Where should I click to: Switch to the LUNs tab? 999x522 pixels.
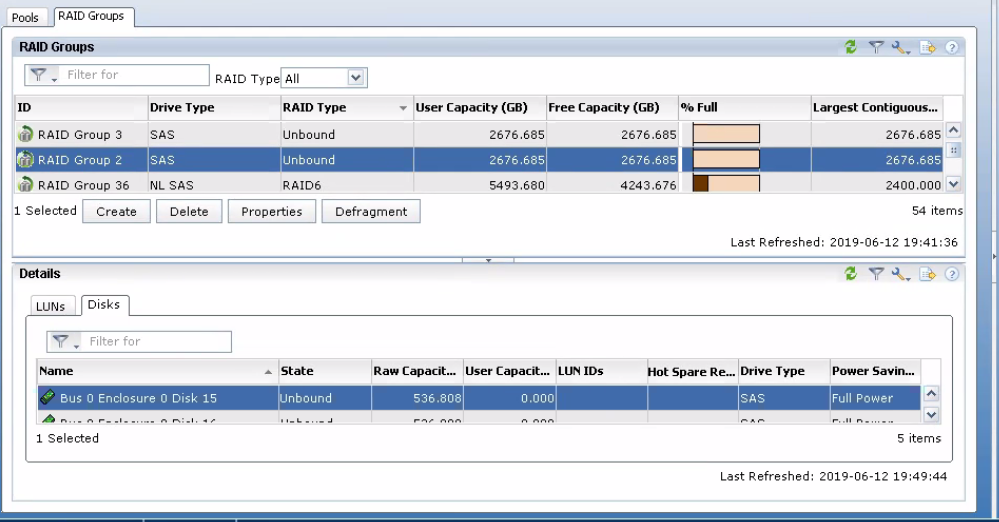click(x=52, y=306)
